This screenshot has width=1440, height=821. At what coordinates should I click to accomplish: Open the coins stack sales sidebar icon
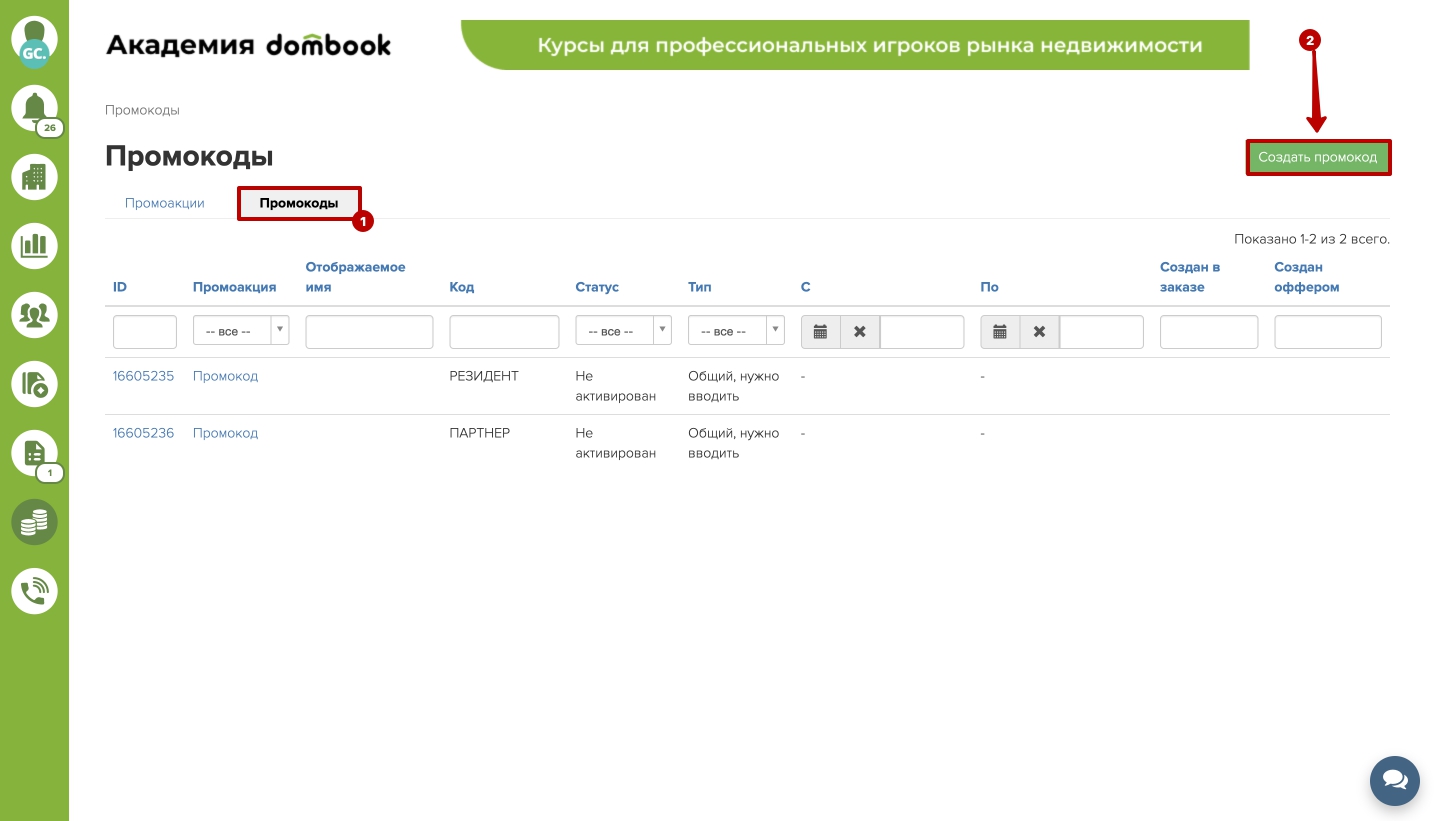click(x=34, y=522)
